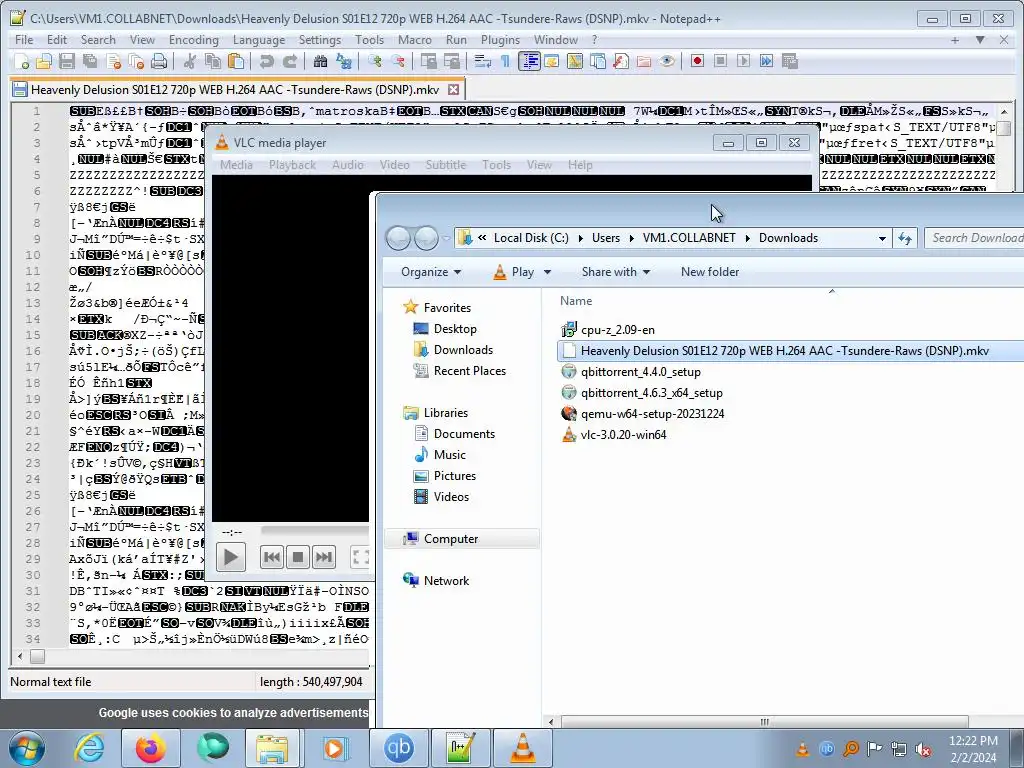Close the Heavenly Delusion mkv tab
This screenshot has width=1024, height=768.
tap(453, 89)
